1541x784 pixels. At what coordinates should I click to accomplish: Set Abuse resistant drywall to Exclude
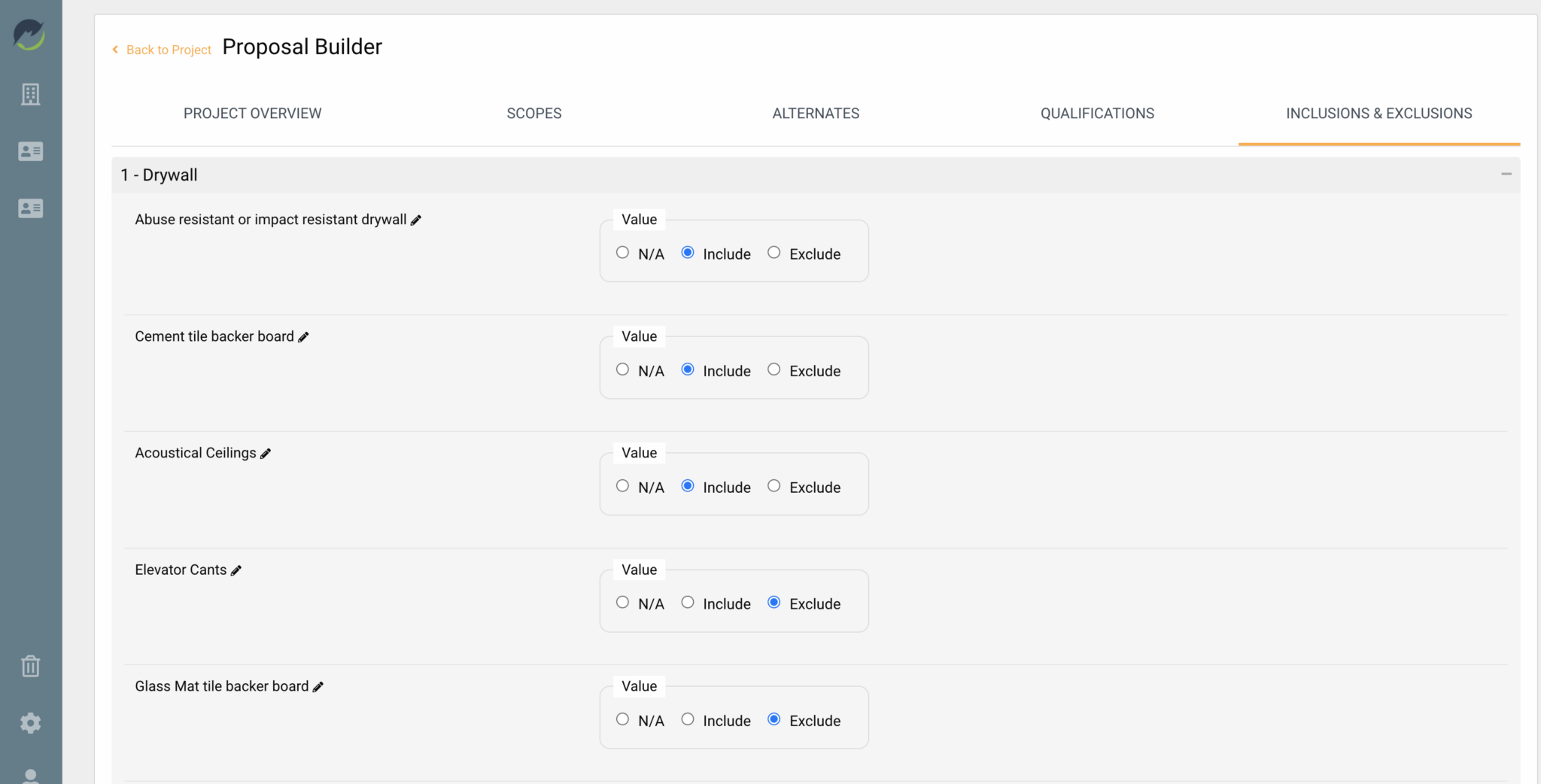(774, 253)
